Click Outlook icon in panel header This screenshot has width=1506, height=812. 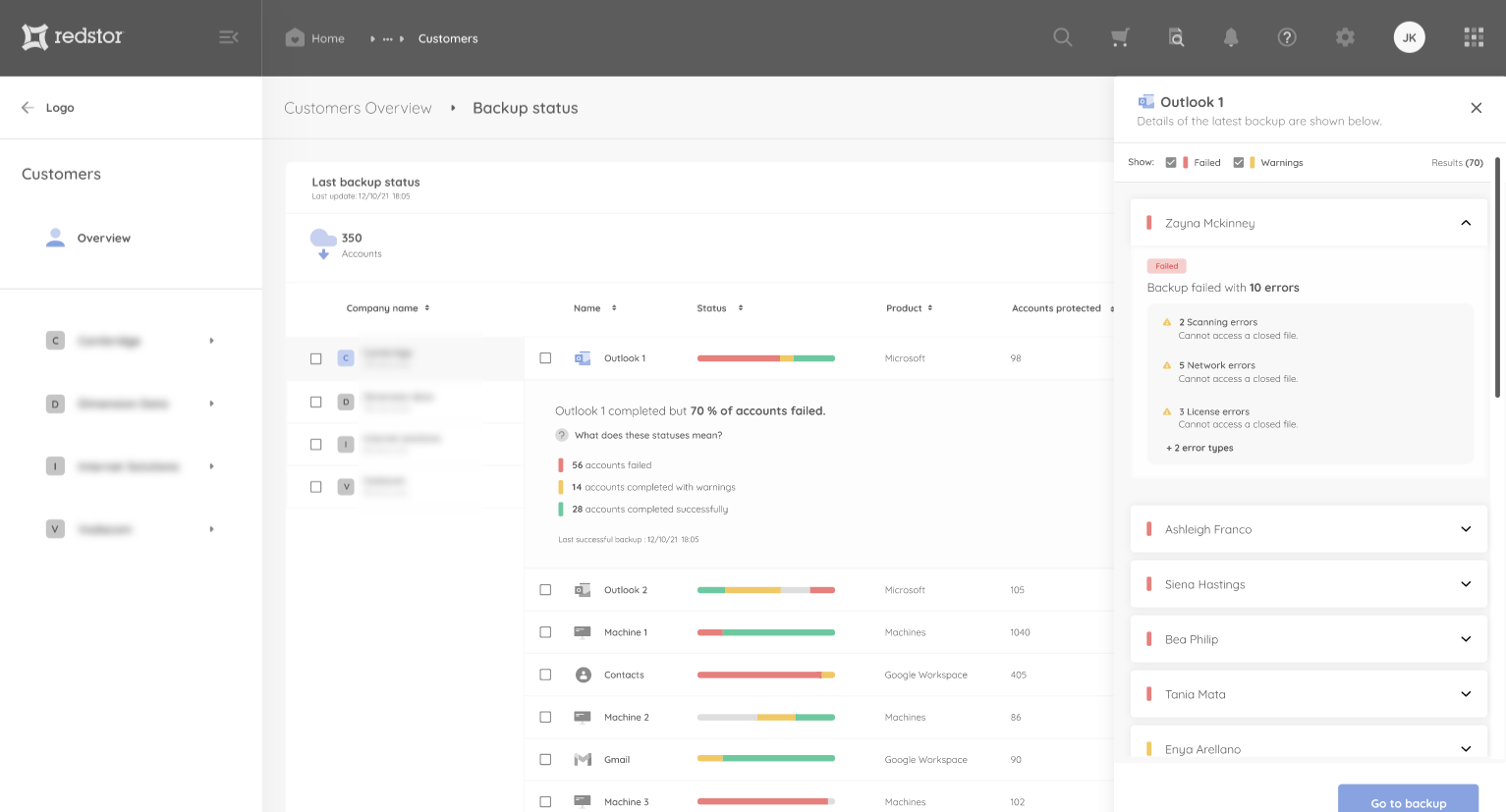coord(1145,101)
